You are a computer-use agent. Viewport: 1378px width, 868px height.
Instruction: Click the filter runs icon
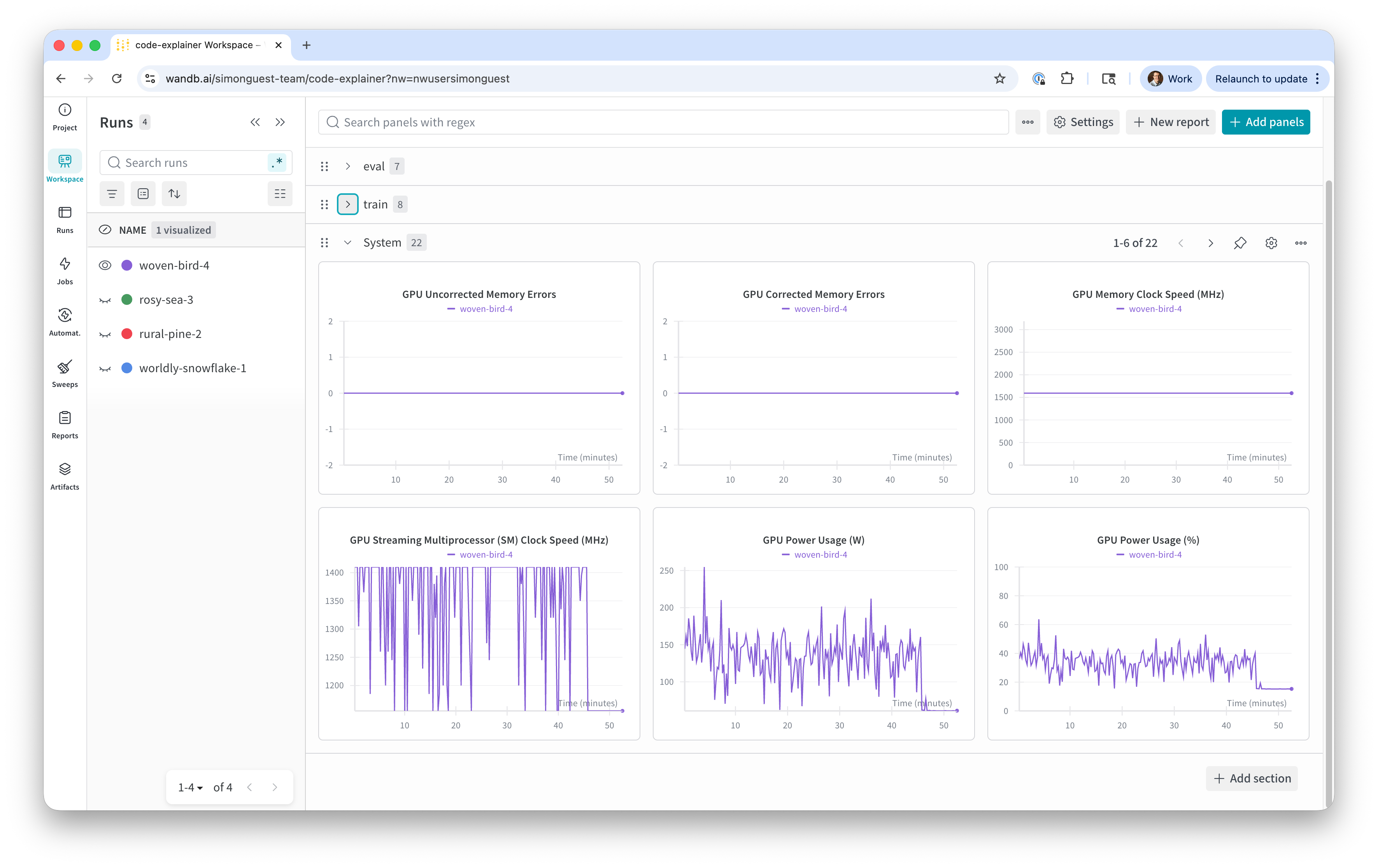(112, 194)
